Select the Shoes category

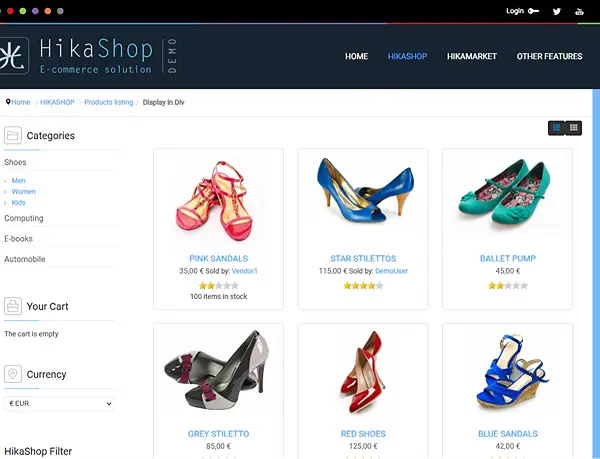[15, 162]
